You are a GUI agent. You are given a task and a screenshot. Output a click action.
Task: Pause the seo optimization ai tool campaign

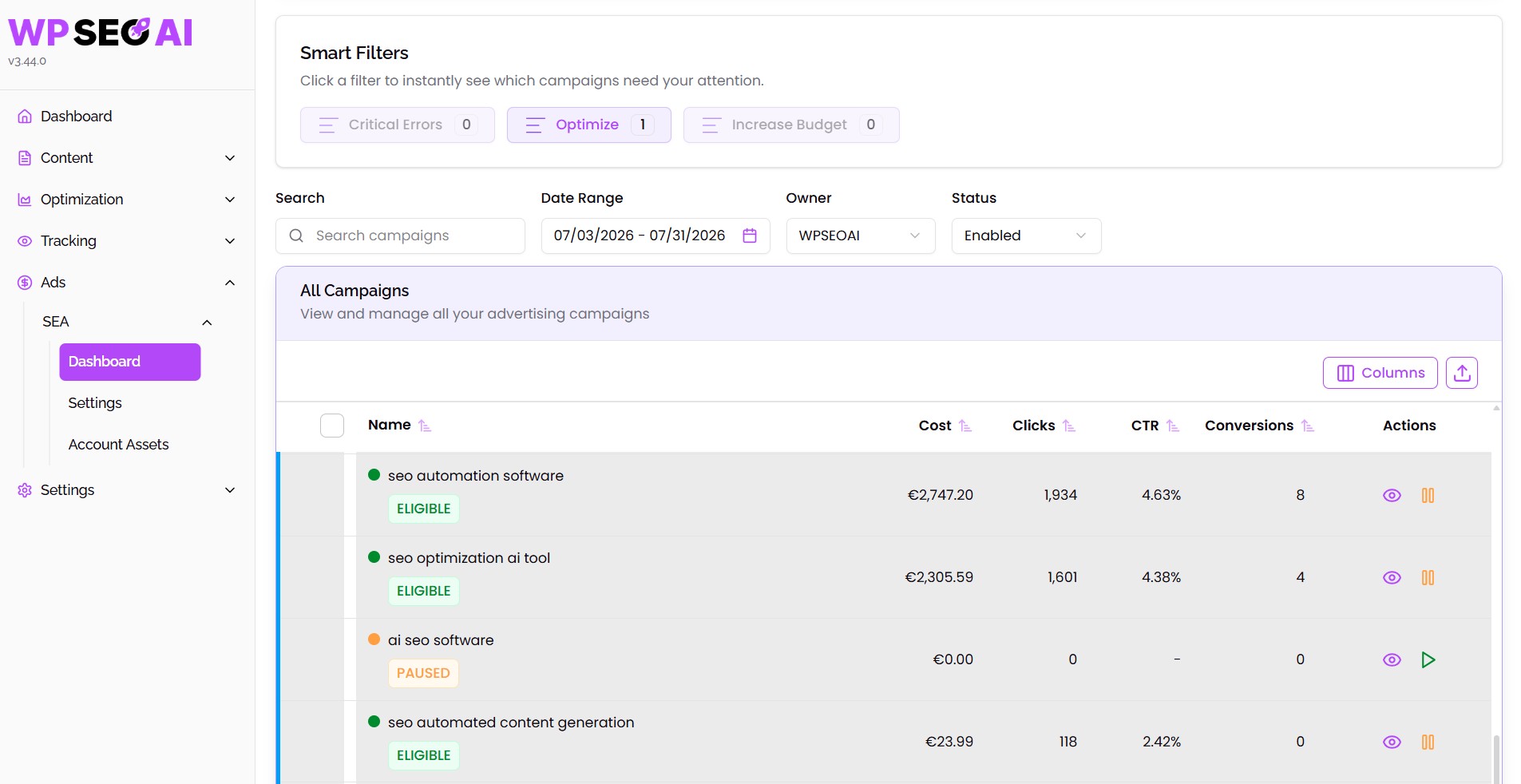[x=1428, y=577]
